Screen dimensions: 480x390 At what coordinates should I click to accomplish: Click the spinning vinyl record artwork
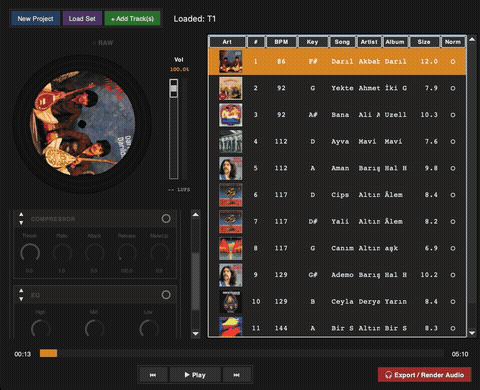tap(82, 123)
